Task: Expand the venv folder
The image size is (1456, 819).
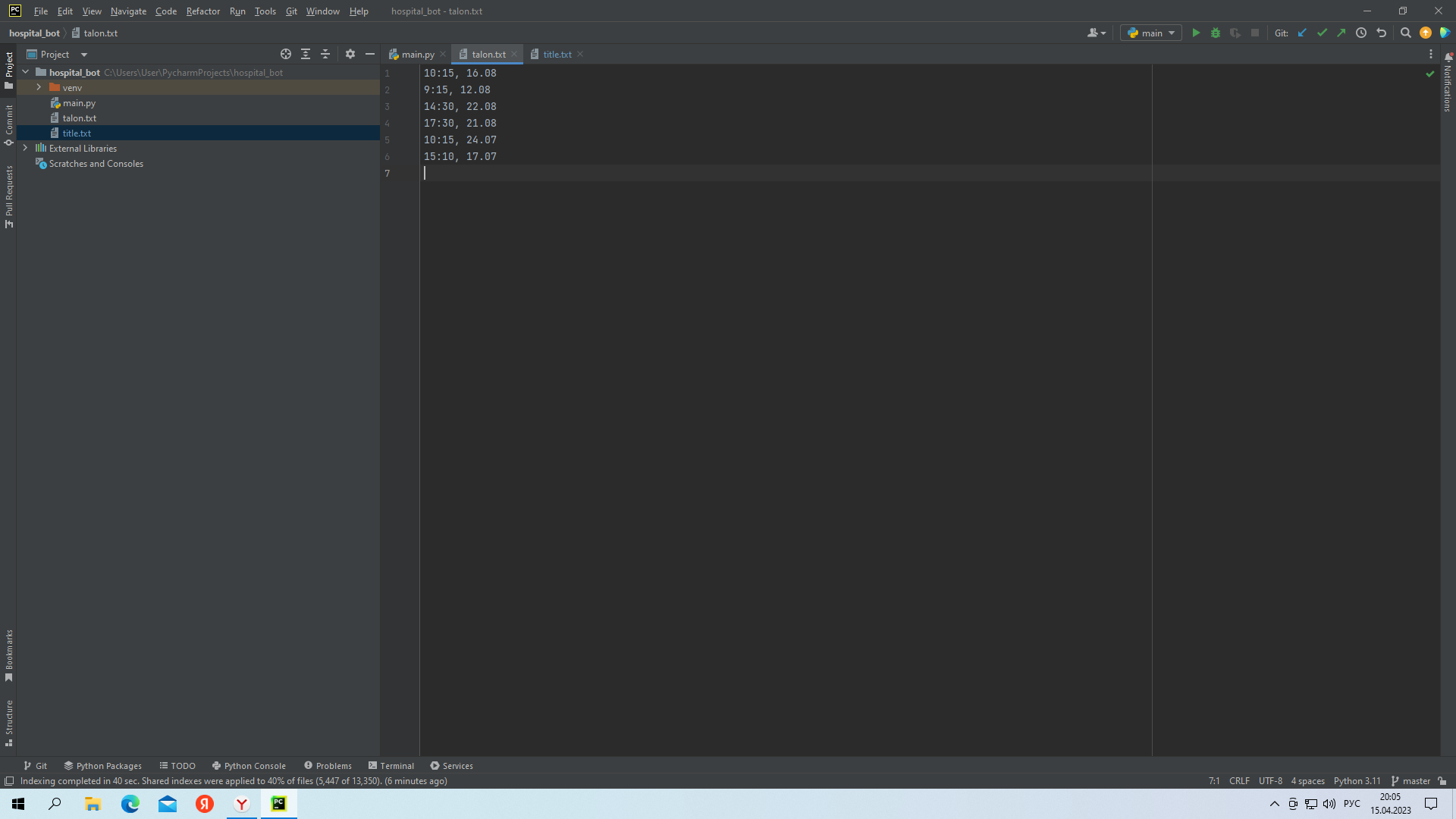Action: 39,88
